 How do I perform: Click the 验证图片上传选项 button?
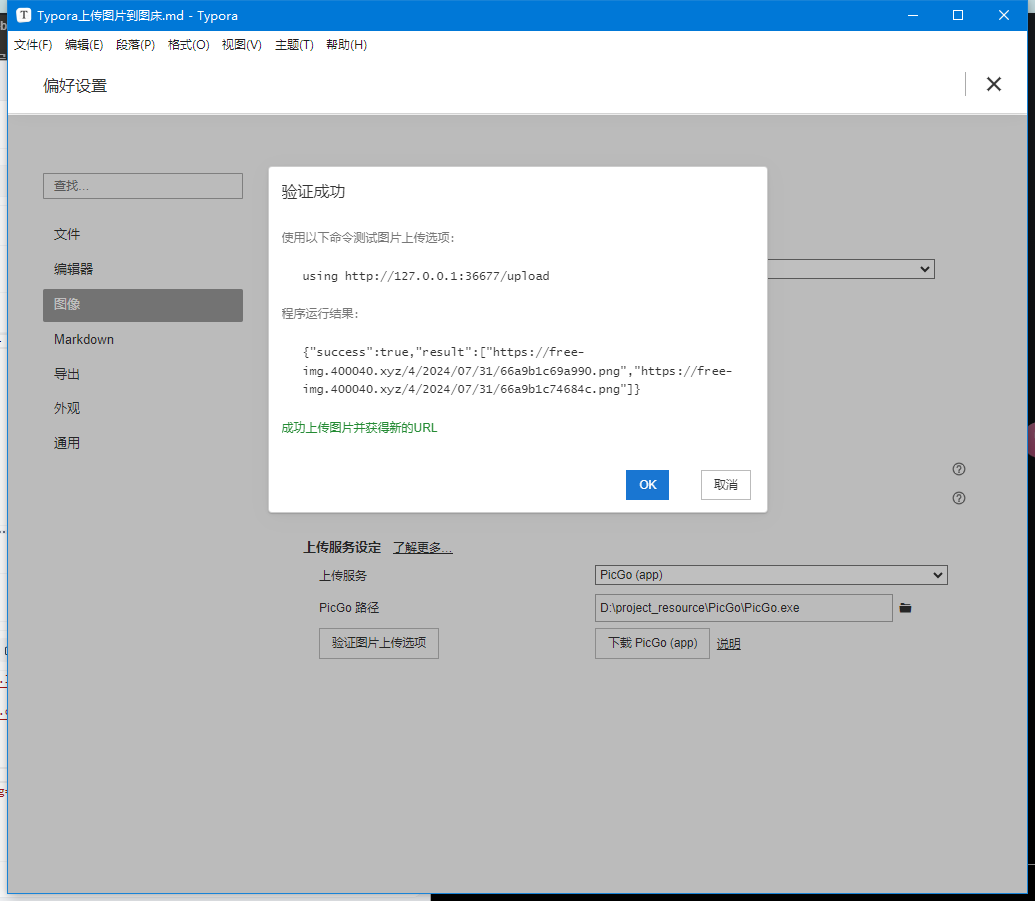pos(379,644)
